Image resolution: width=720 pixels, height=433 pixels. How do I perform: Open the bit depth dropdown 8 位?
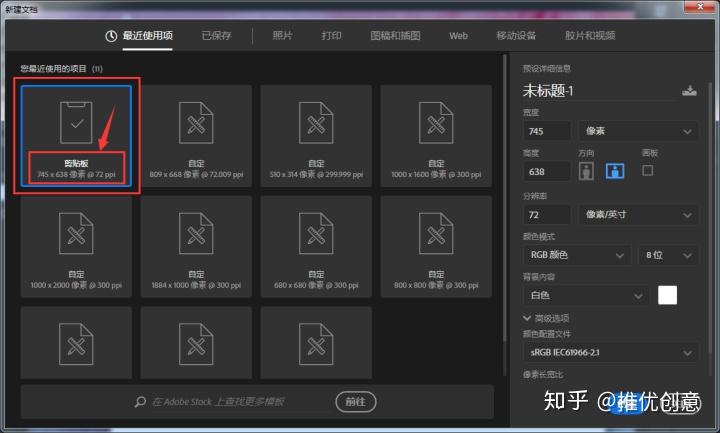668,255
